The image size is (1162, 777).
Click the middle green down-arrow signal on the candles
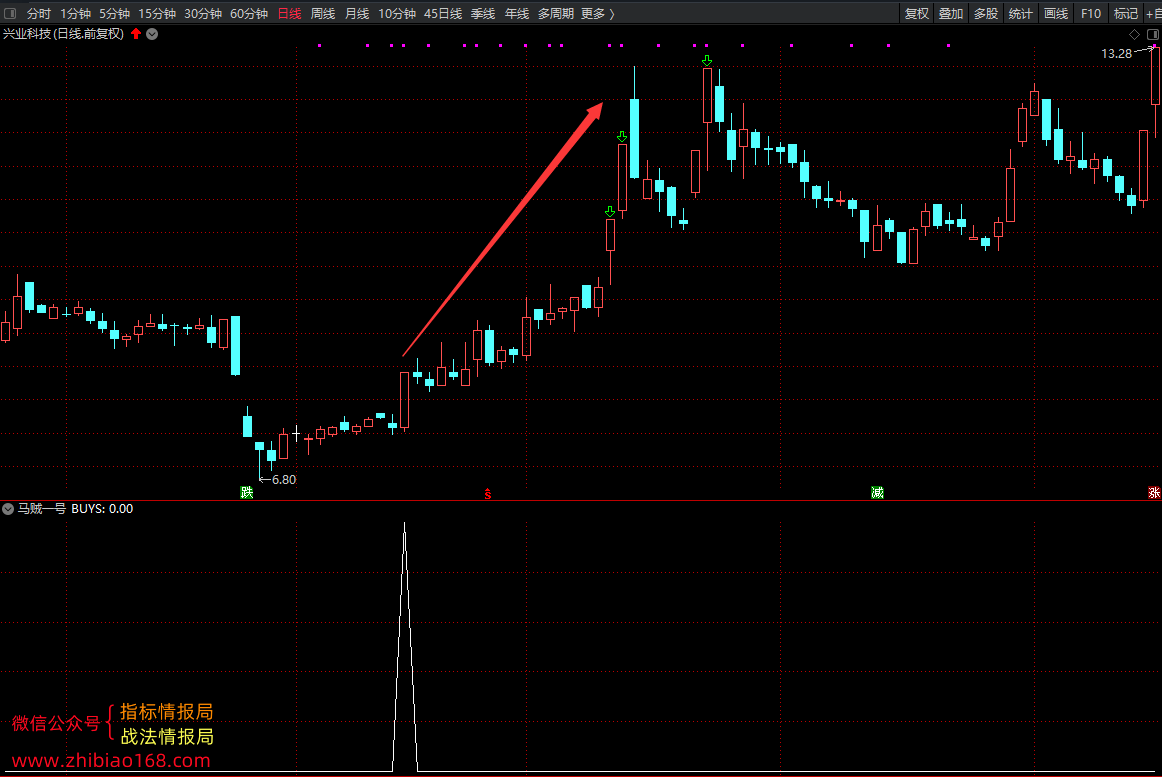click(x=622, y=136)
